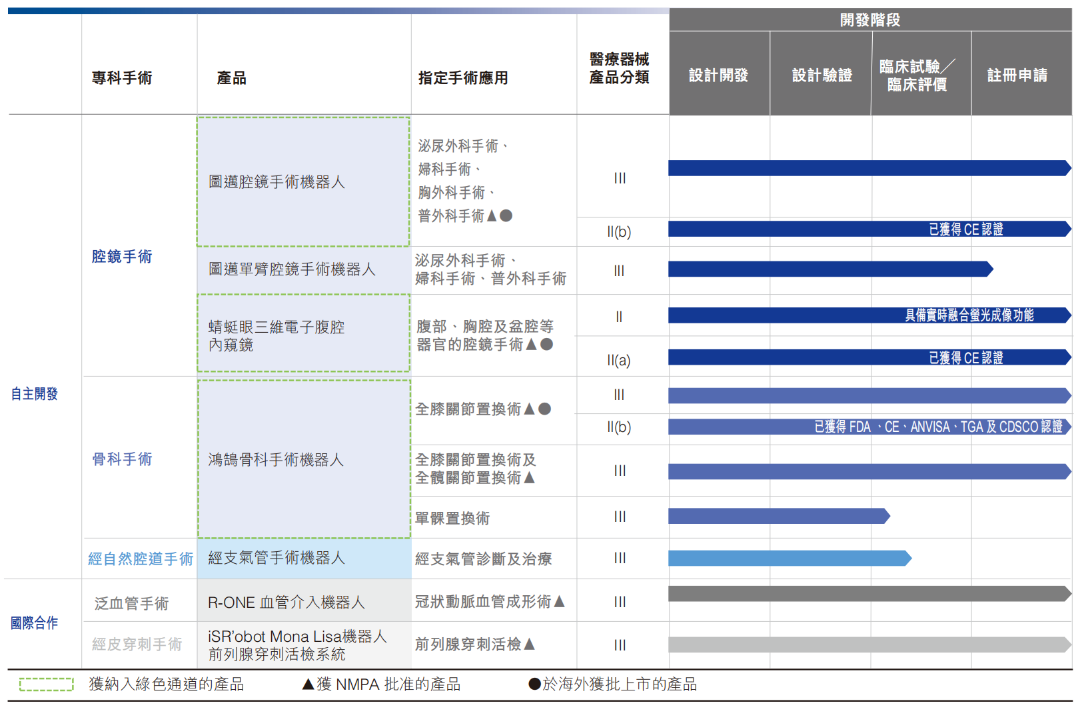Click the 經自然腔道手術 category label
Image resolution: width=1080 pixels, height=706 pixels.
tap(140, 559)
